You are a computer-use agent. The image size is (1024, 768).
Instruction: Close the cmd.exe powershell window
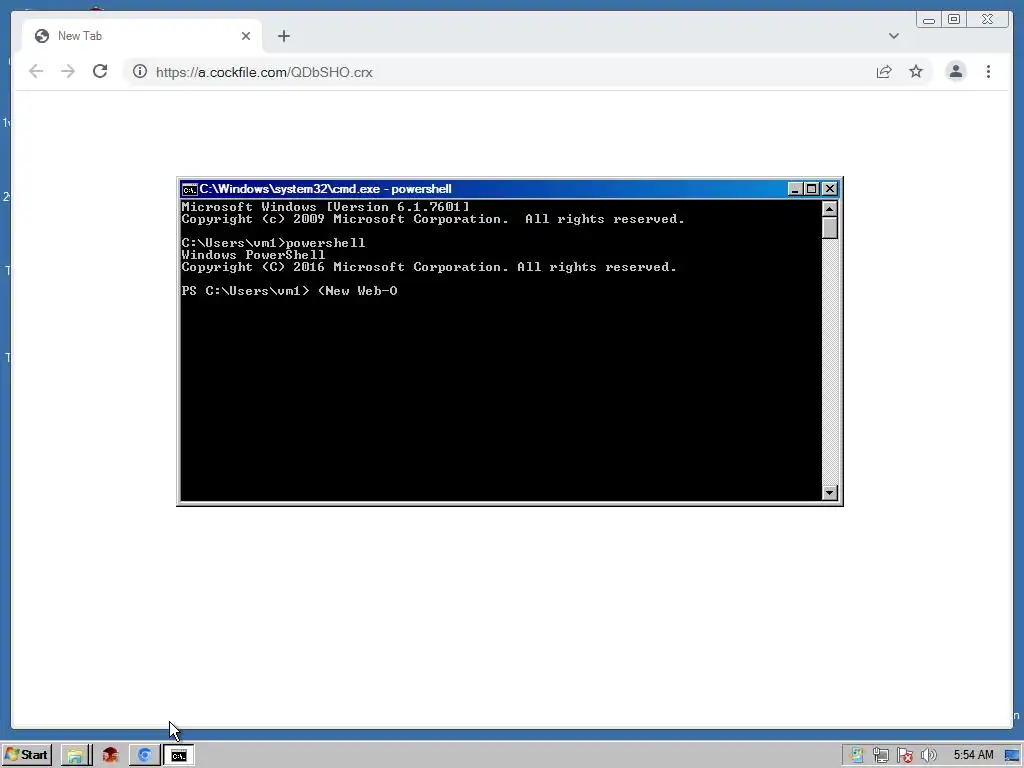point(829,189)
